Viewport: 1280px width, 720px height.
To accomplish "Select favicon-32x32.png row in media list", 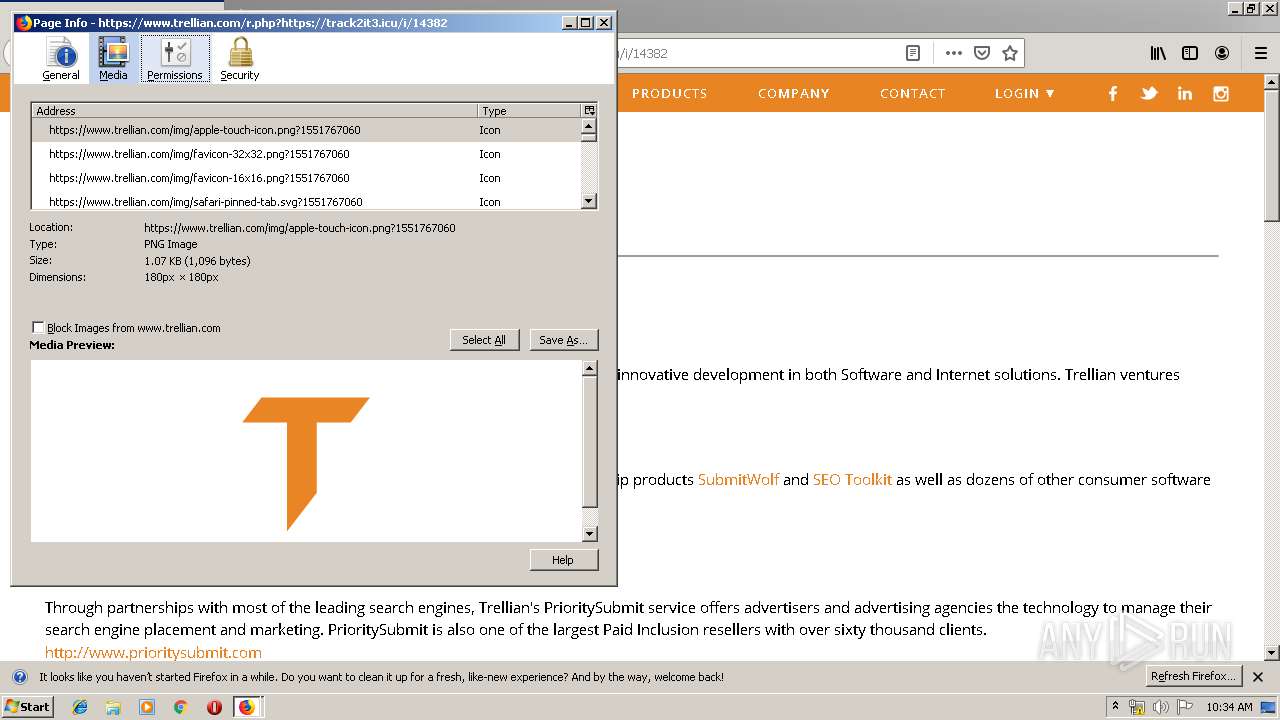I will pos(305,154).
